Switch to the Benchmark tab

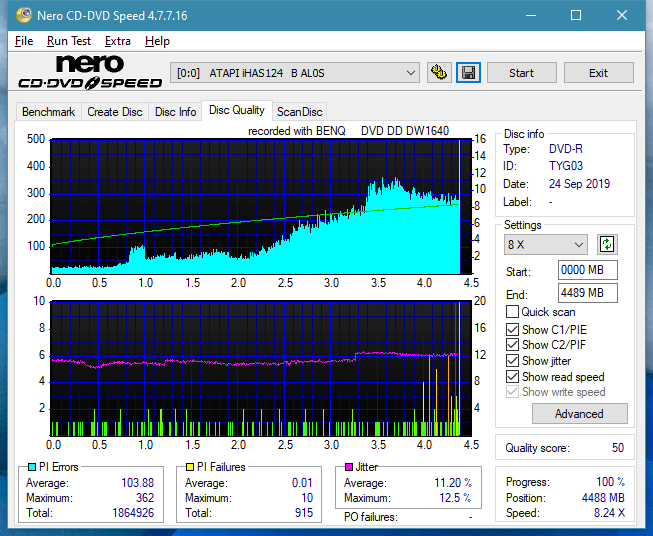point(49,112)
